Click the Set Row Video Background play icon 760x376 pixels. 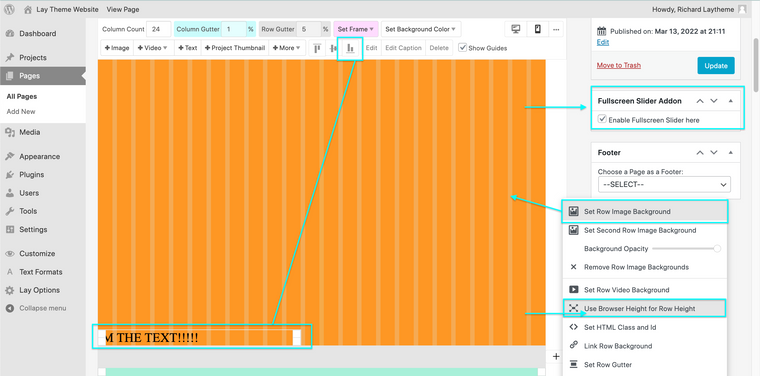pyautogui.click(x=573, y=290)
